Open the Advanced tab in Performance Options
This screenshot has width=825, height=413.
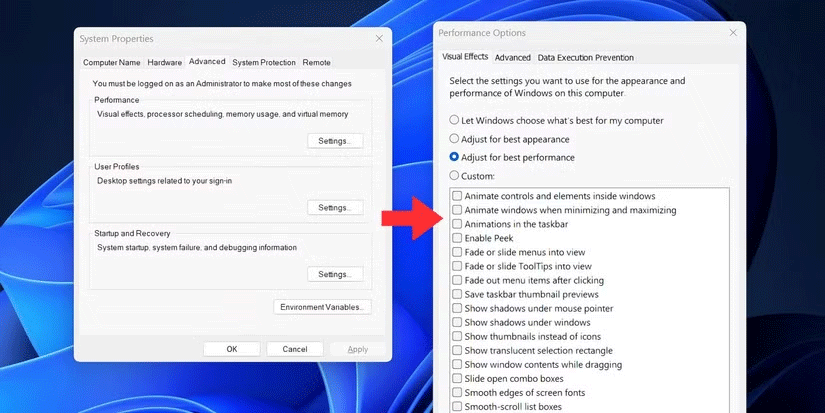[x=513, y=57]
